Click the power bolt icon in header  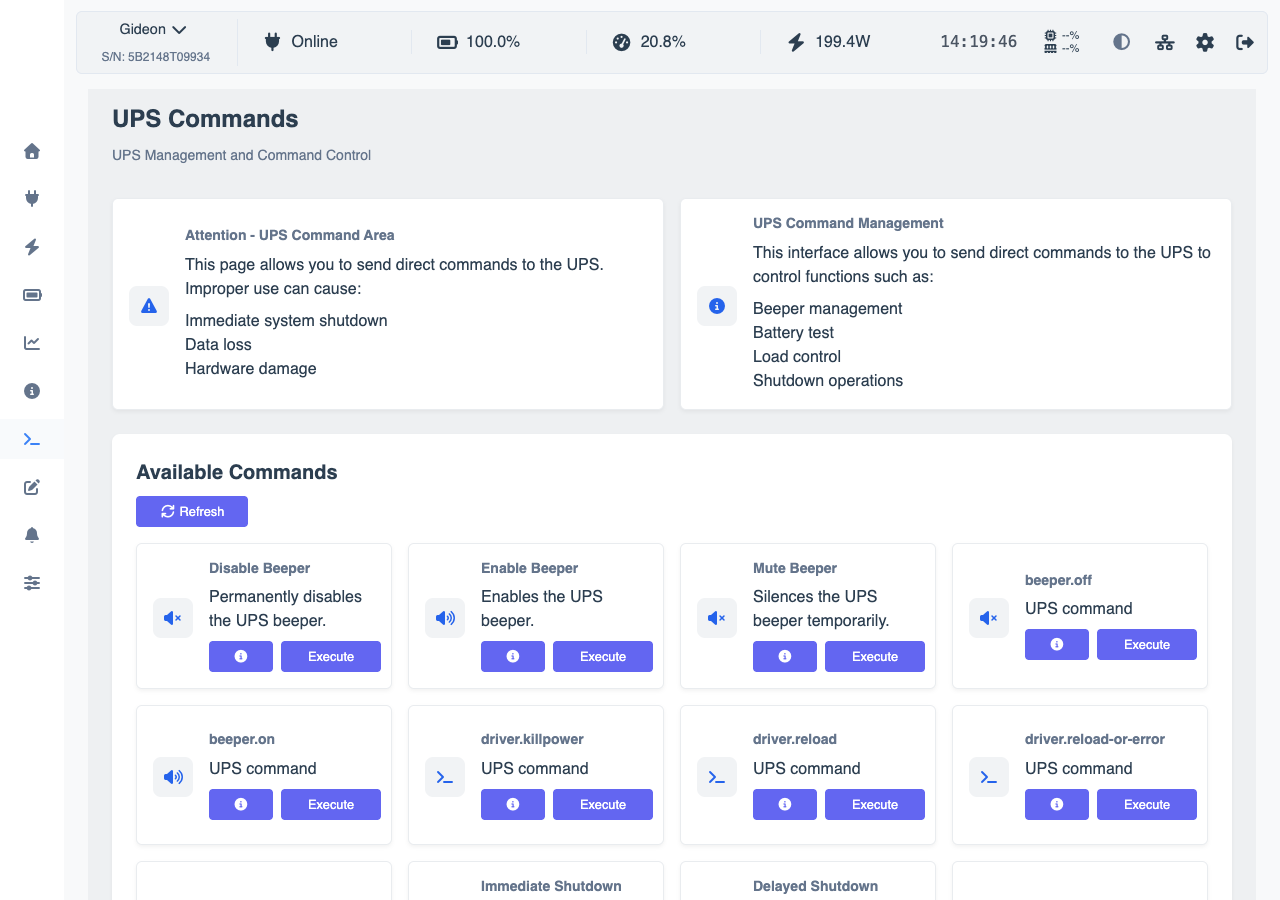click(796, 42)
